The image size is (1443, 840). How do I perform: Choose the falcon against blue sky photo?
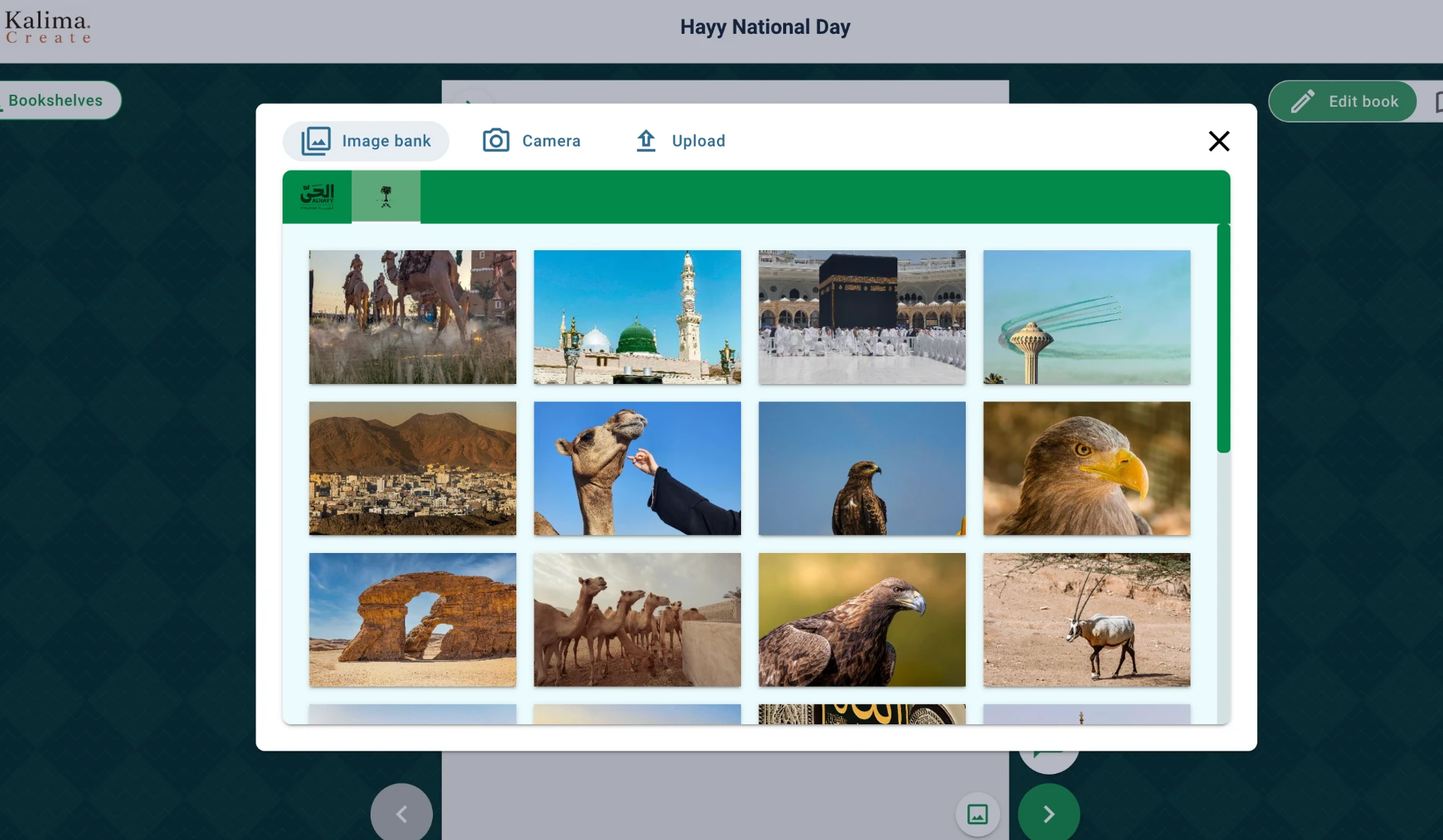click(x=862, y=468)
